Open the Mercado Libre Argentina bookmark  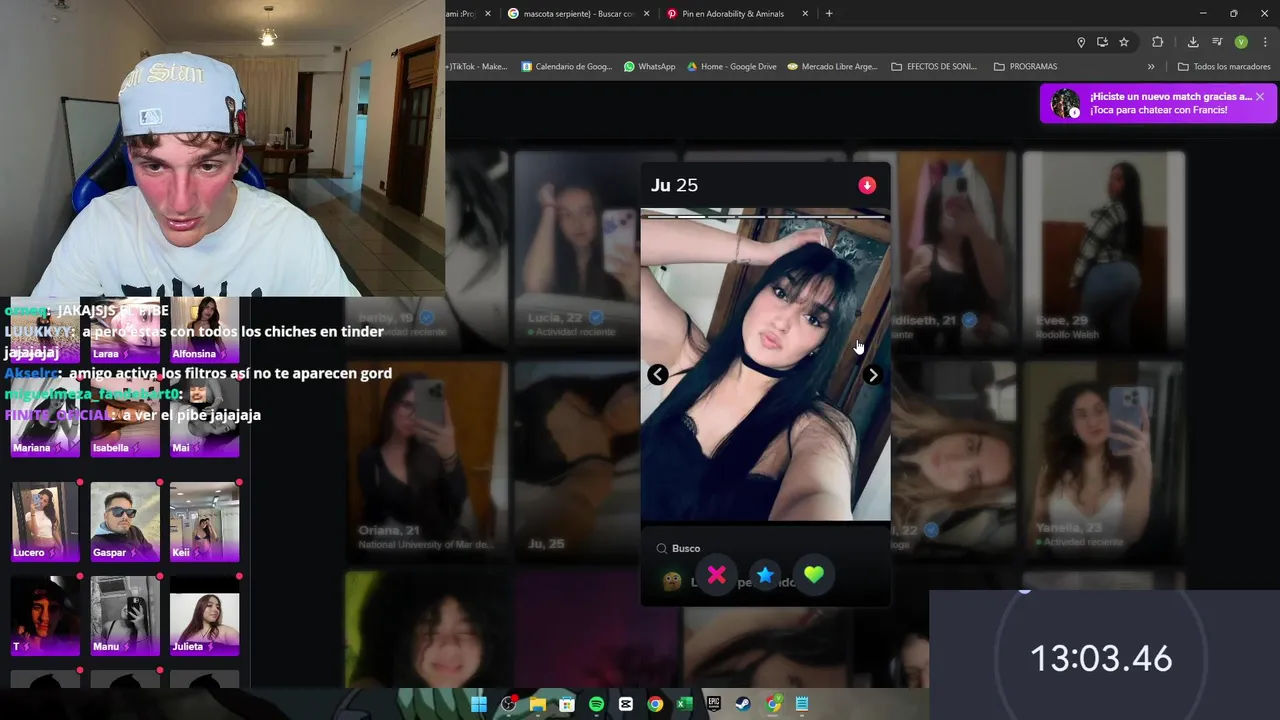coord(832,67)
